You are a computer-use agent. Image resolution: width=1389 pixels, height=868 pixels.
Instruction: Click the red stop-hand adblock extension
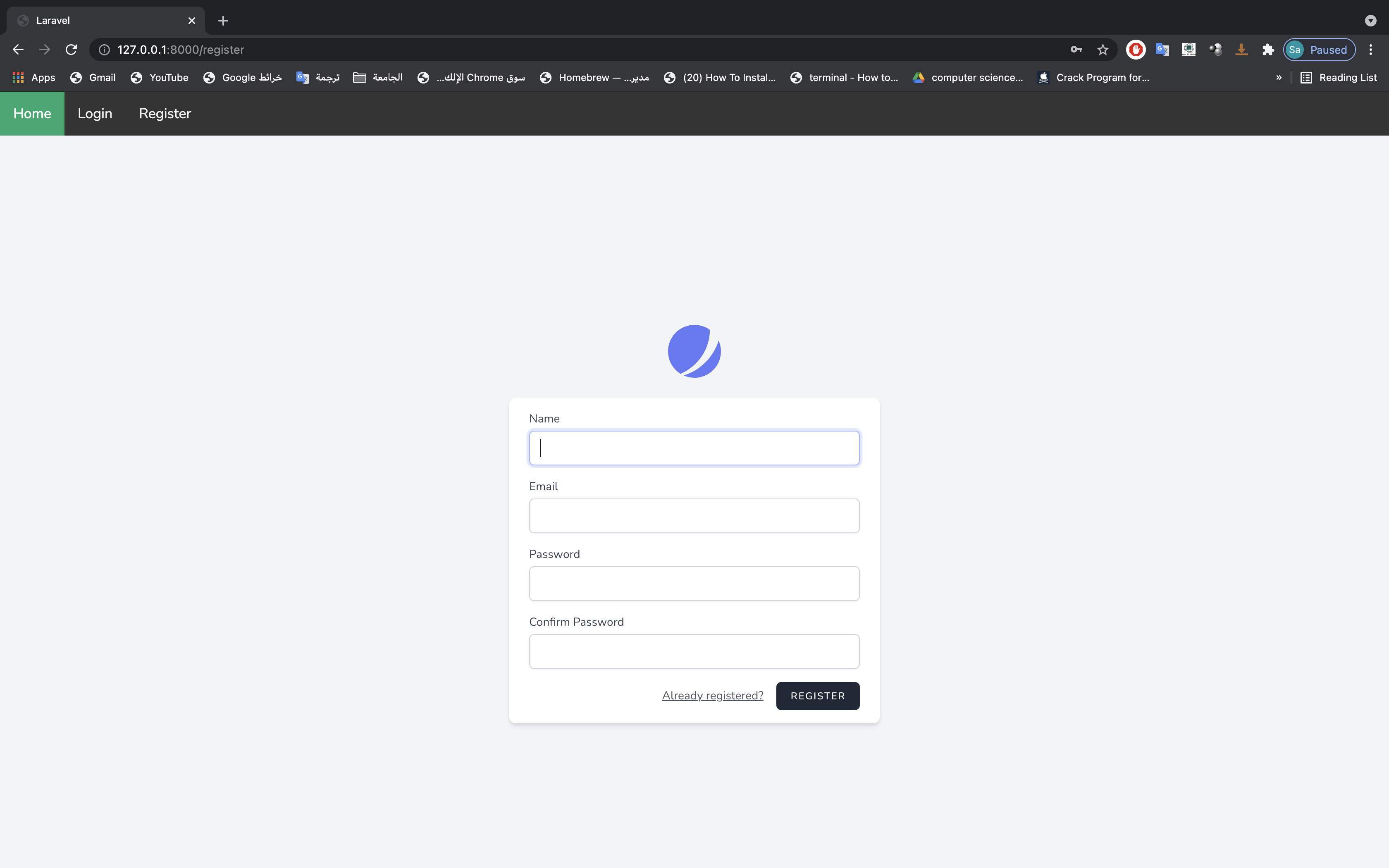tap(1135, 50)
